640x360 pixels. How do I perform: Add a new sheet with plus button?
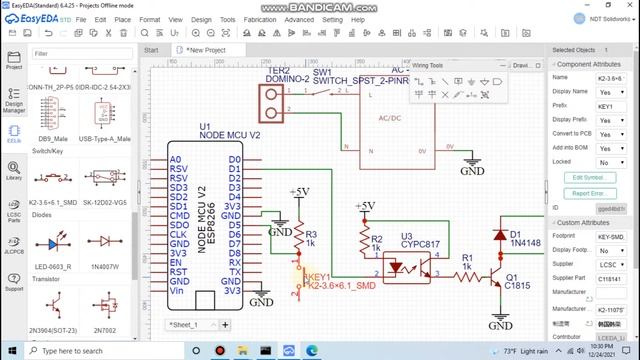225,325
